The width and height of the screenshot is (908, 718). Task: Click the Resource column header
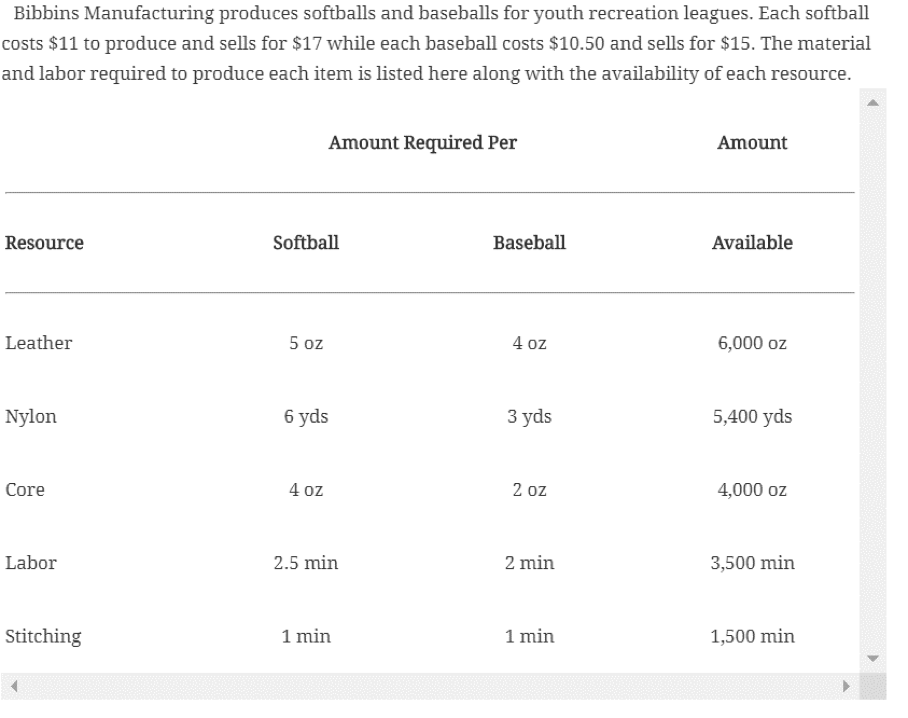[x=44, y=243]
